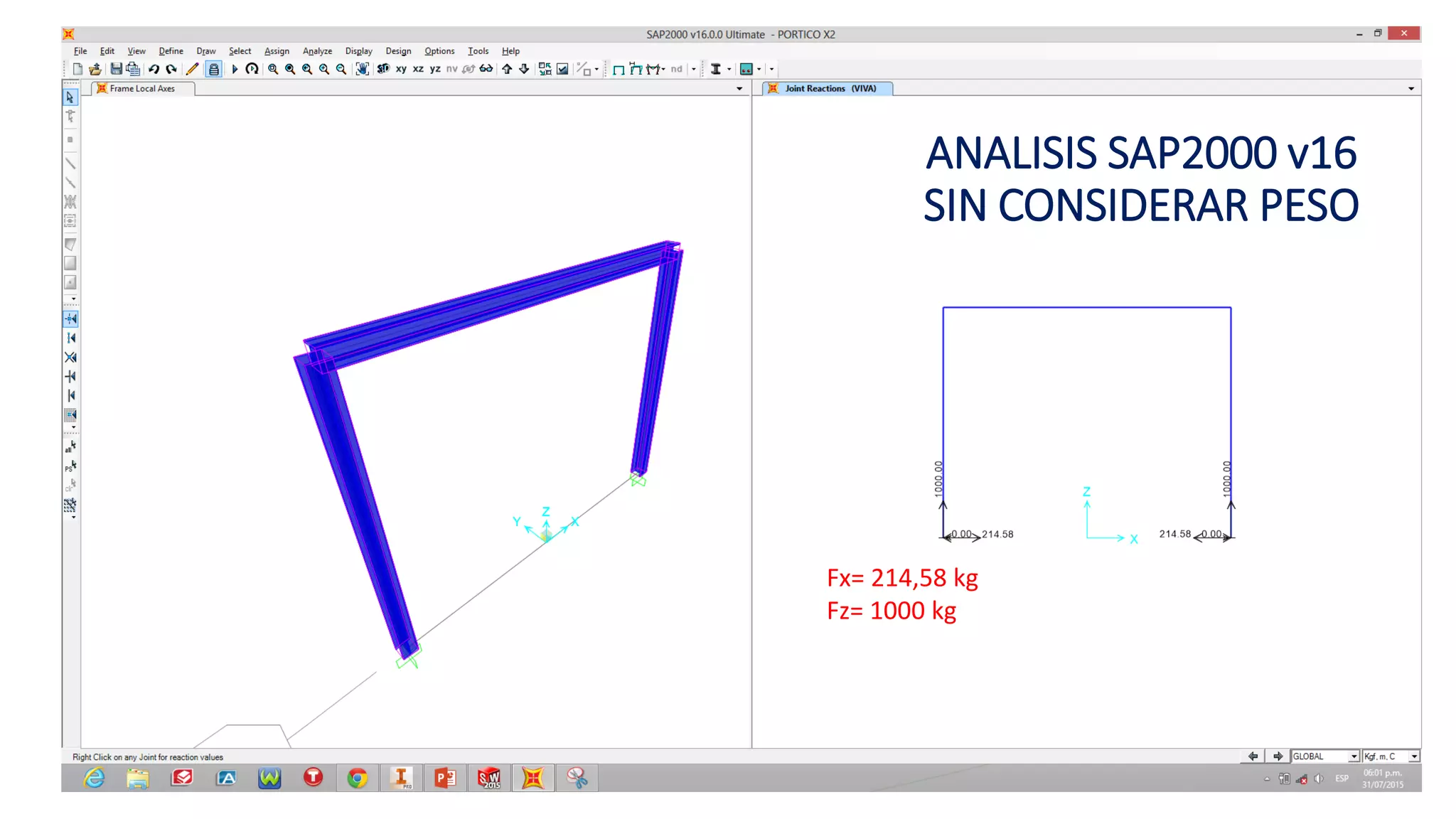Viewport: 1456px width, 819px height.
Task: Open the show forces/stresses dropdown arrow
Action: [663, 69]
